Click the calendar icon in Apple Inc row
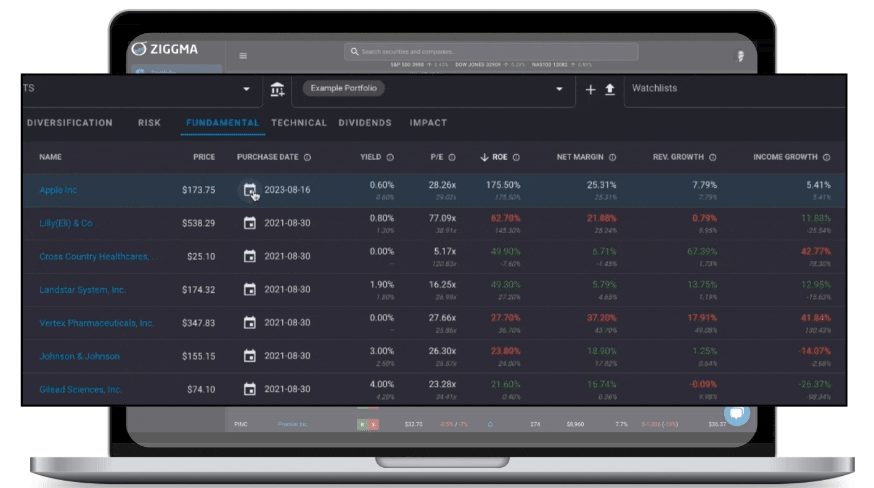The image size is (874, 488). 250,190
